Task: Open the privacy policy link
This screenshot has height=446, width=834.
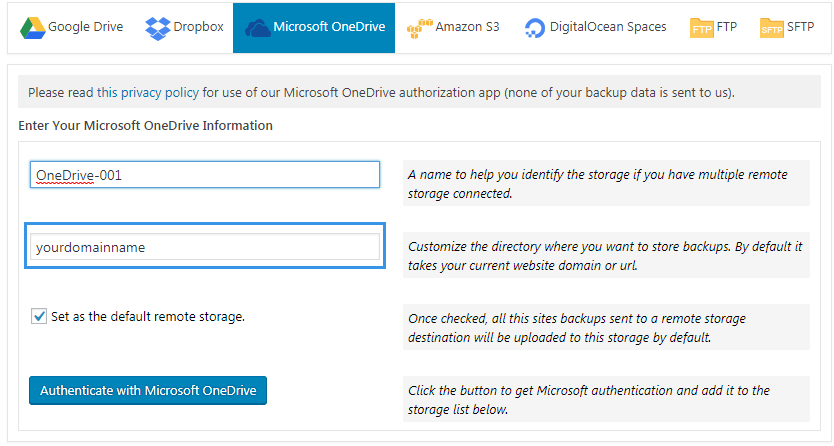Action: coord(148,92)
